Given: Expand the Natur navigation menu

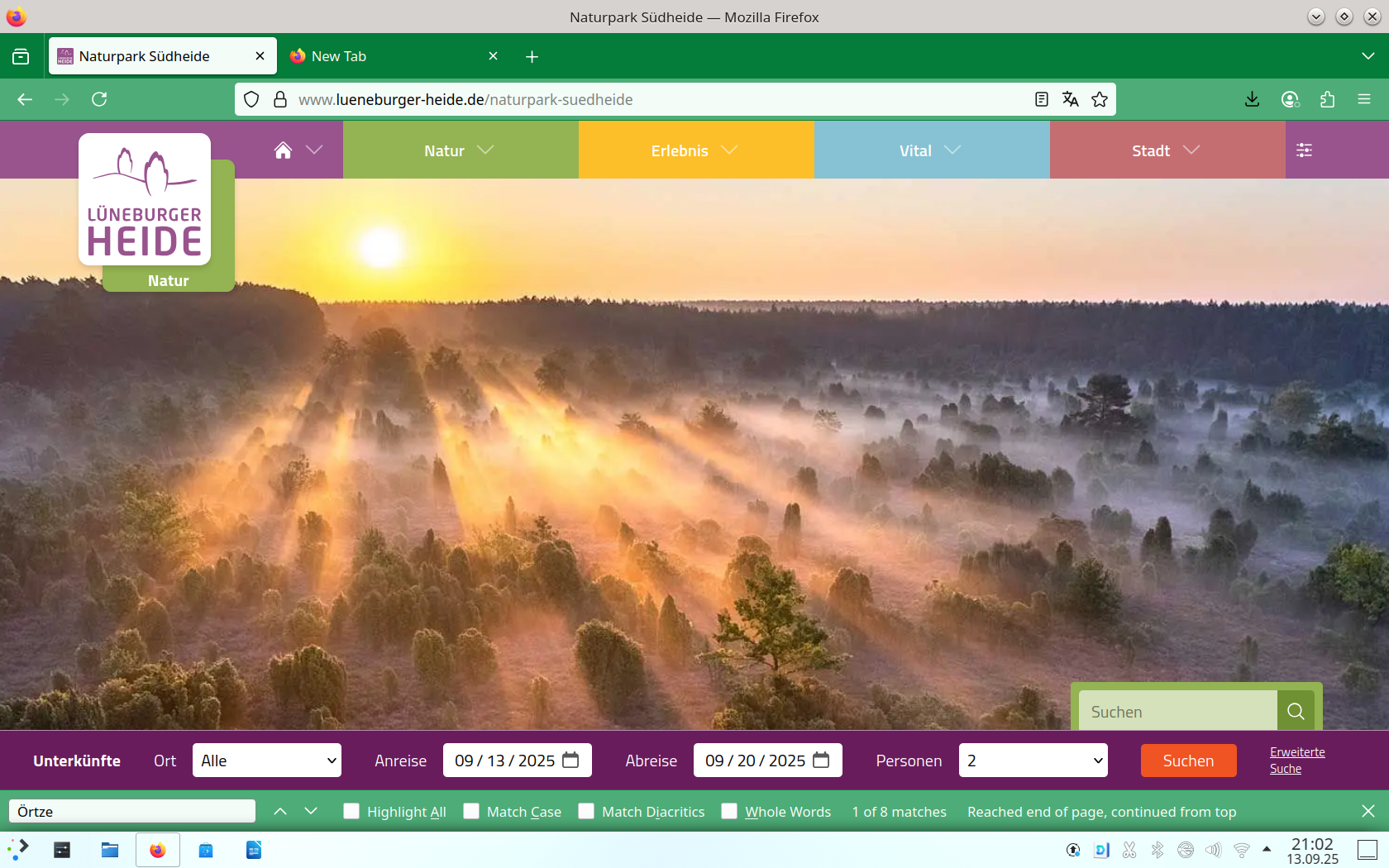Looking at the screenshot, I should [460, 150].
